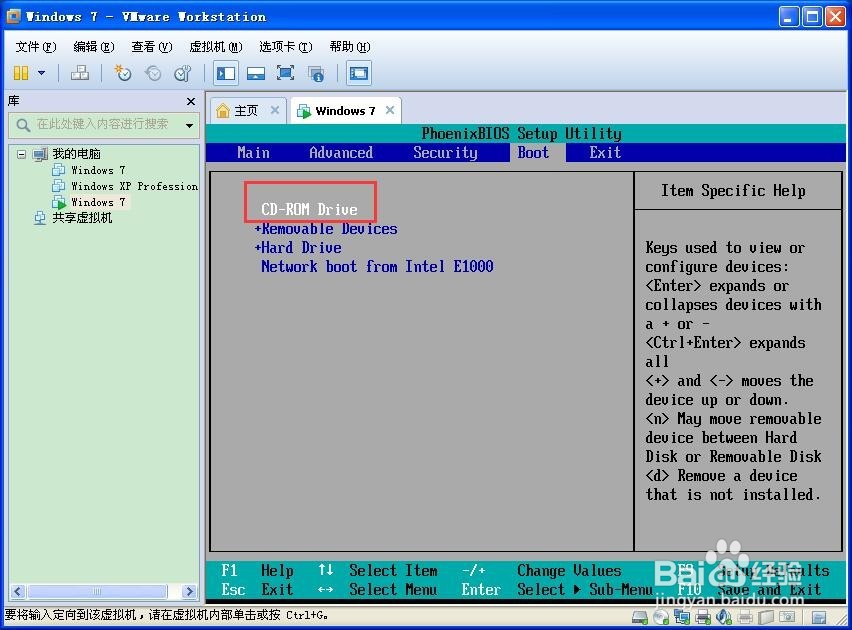Click the hard disk status bar icon
852x630 pixels.
coord(640,617)
